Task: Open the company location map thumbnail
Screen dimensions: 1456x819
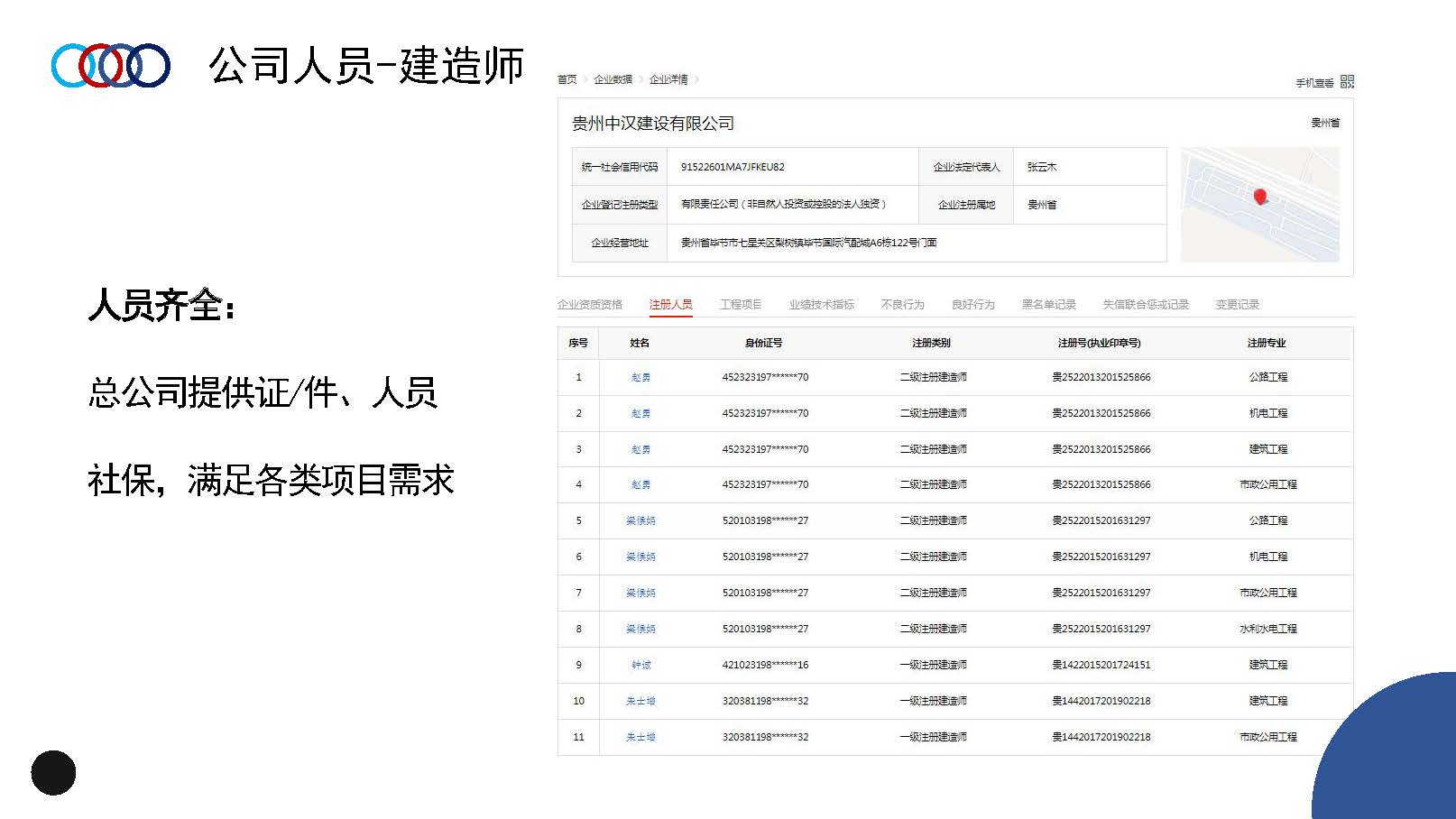Action: [1260, 205]
